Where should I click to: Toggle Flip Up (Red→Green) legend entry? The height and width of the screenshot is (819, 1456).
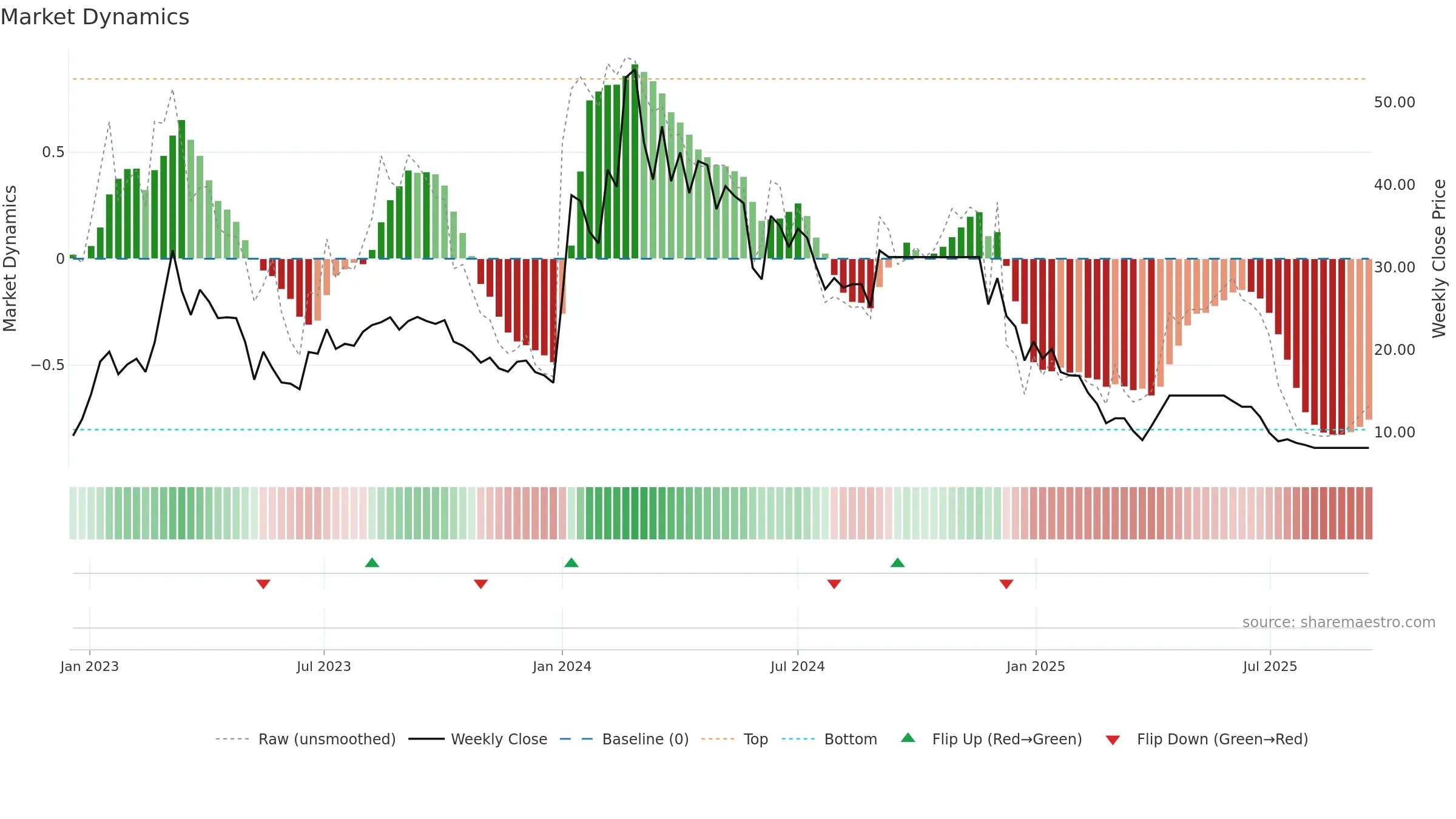(x=991, y=739)
